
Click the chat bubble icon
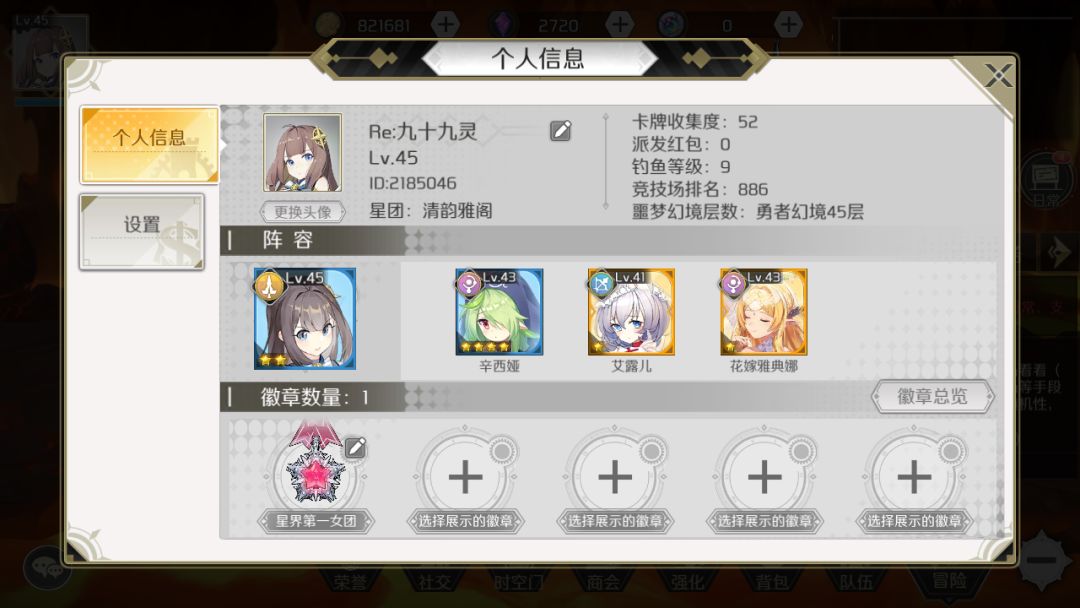pyautogui.click(x=48, y=567)
